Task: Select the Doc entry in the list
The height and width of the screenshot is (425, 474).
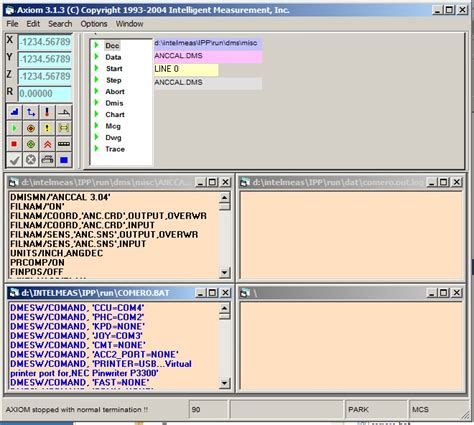Action: [112, 46]
